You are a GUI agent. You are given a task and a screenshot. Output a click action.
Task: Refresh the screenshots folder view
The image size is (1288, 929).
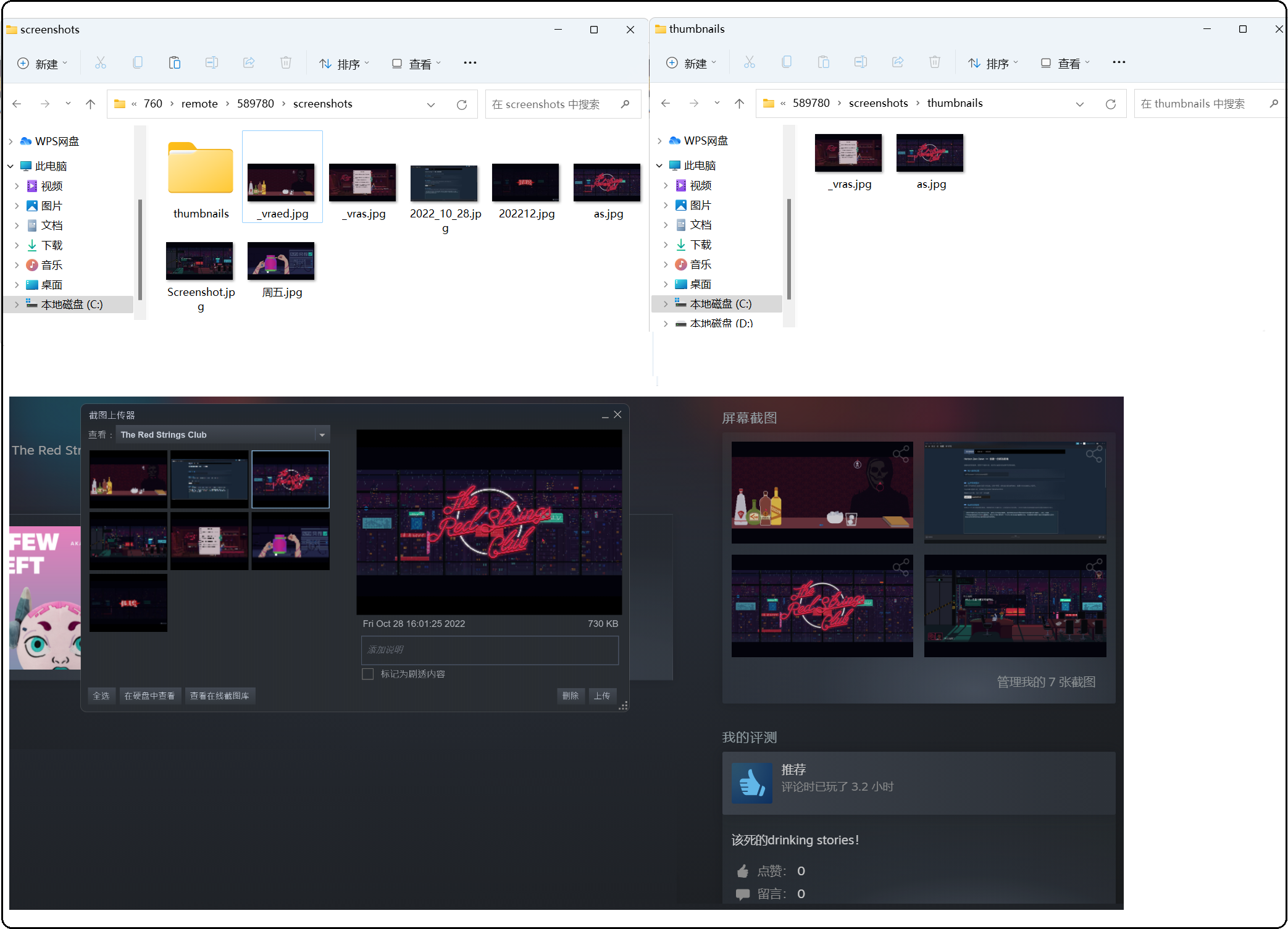pos(462,104)
